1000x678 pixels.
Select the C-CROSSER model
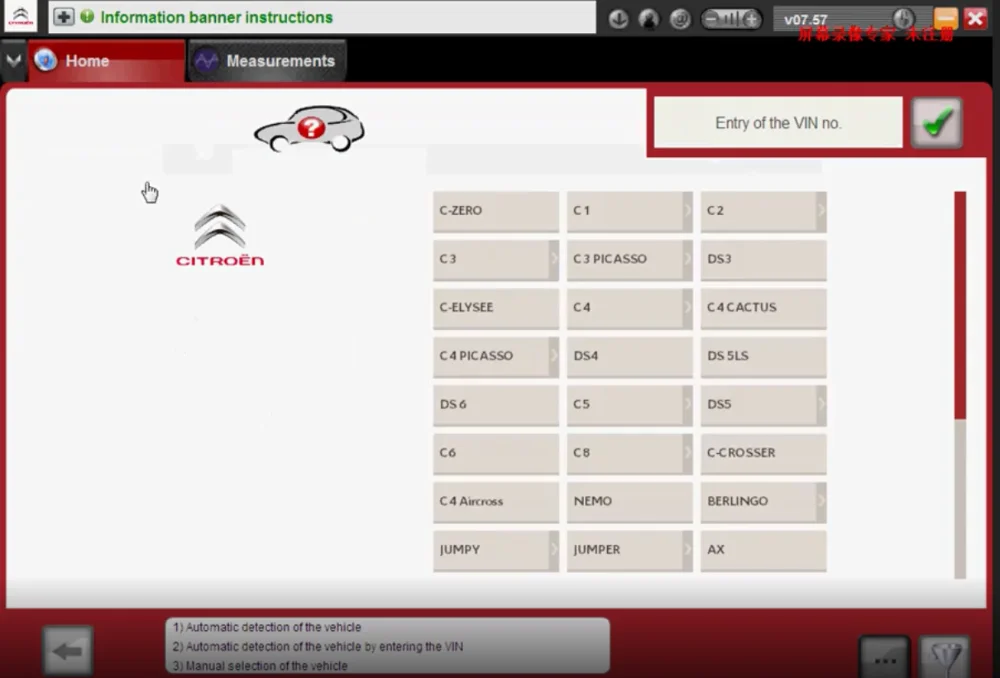pos(763,453)
